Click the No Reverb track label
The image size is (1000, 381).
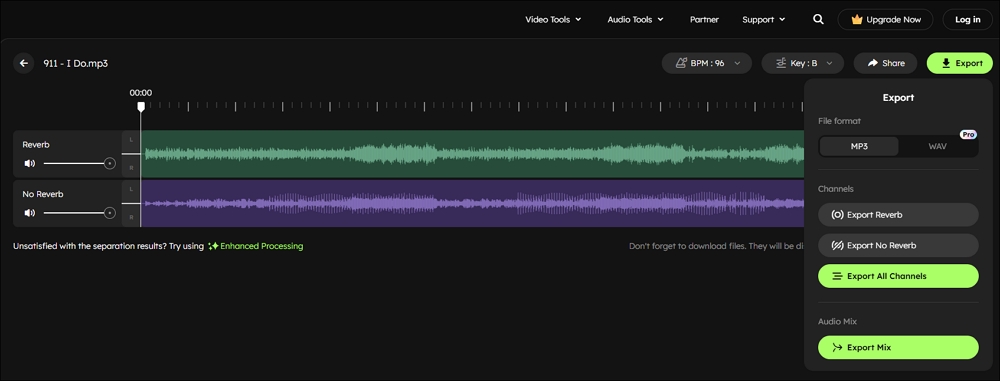[43, 194]
